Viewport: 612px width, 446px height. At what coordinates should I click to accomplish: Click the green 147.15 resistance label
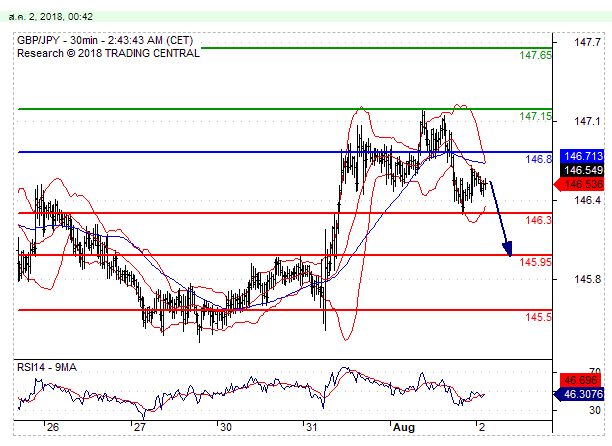pyautogui.click(x=535, y=116)
